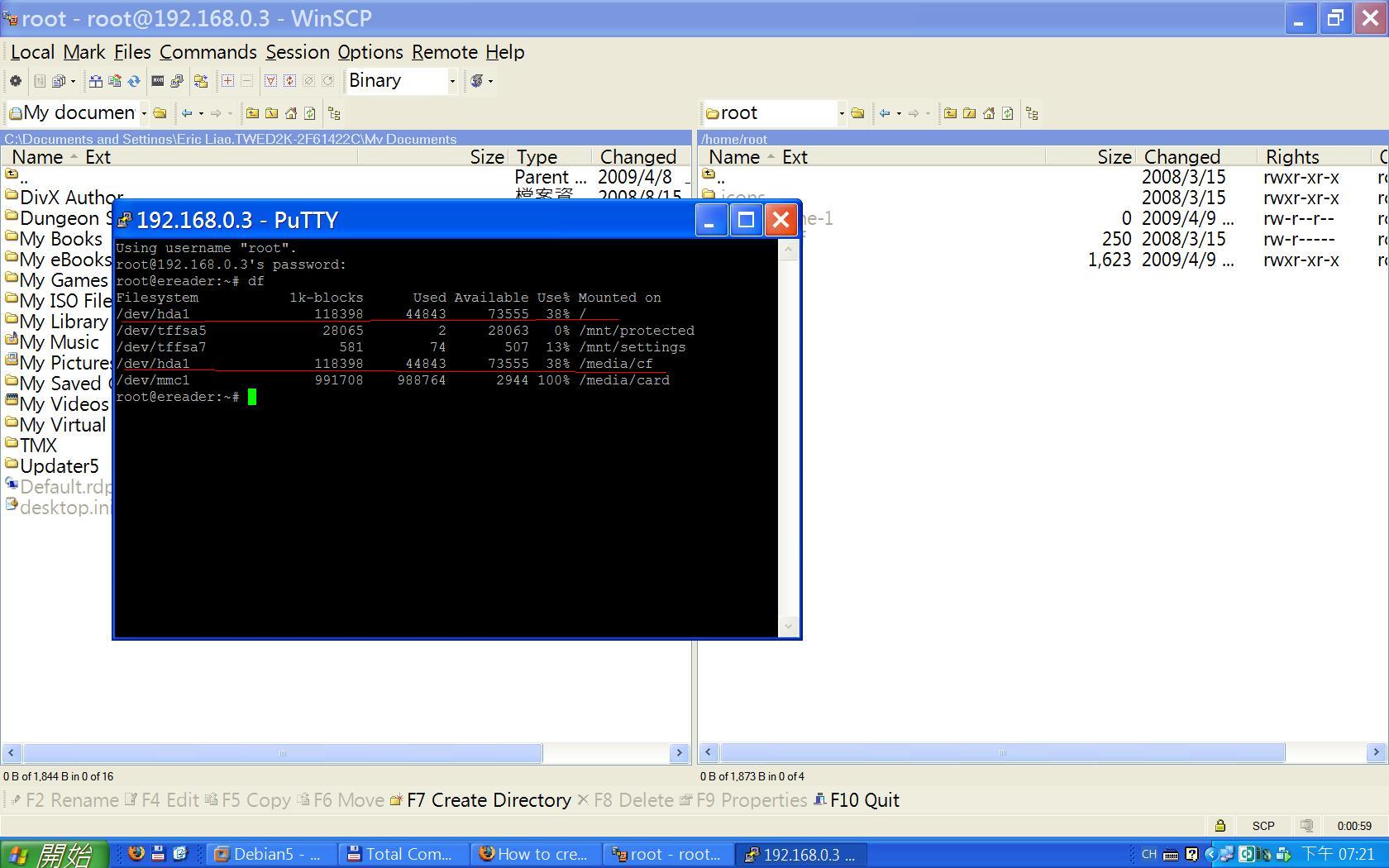Switch to Debian5 taskbar window
Screen dimensions: 1389x868
[272, 854]
